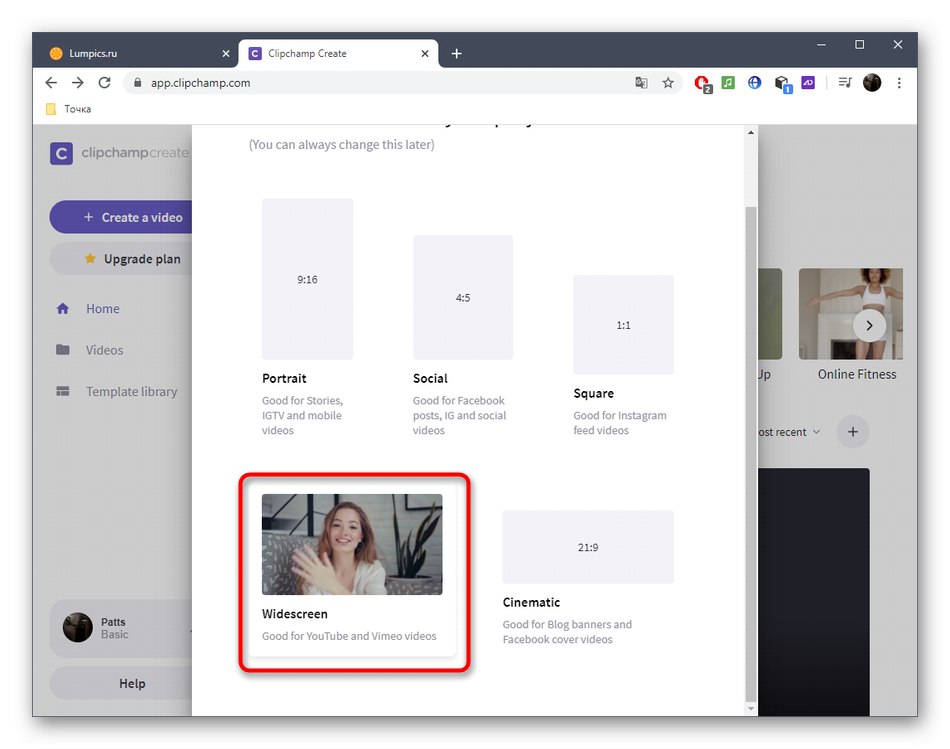Click the browser profile avatar
Viewport: 950px width, 749px height.
coord(871,83)
